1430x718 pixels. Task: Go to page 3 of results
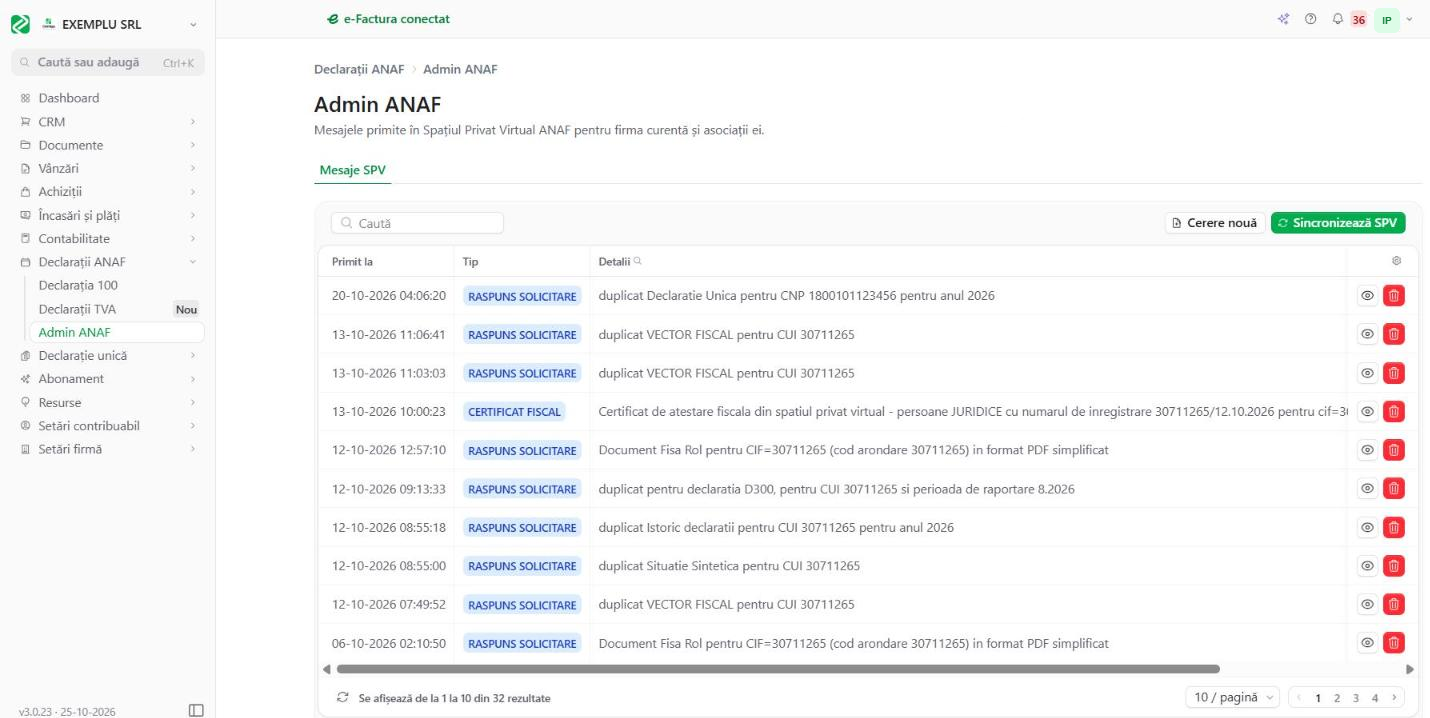point(1356,697)
